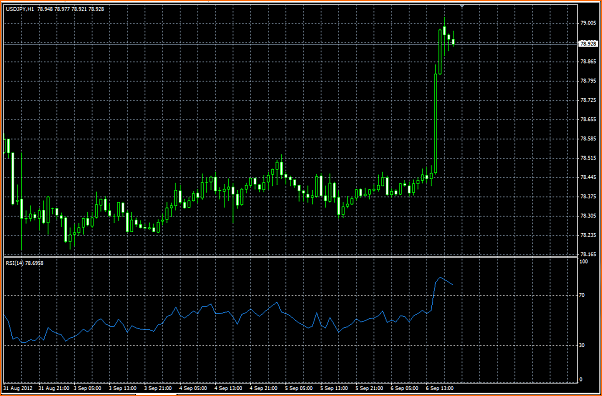Click the 5 Sep 05:00 time label
Screen dimensions: 602x396
[299, 388]
